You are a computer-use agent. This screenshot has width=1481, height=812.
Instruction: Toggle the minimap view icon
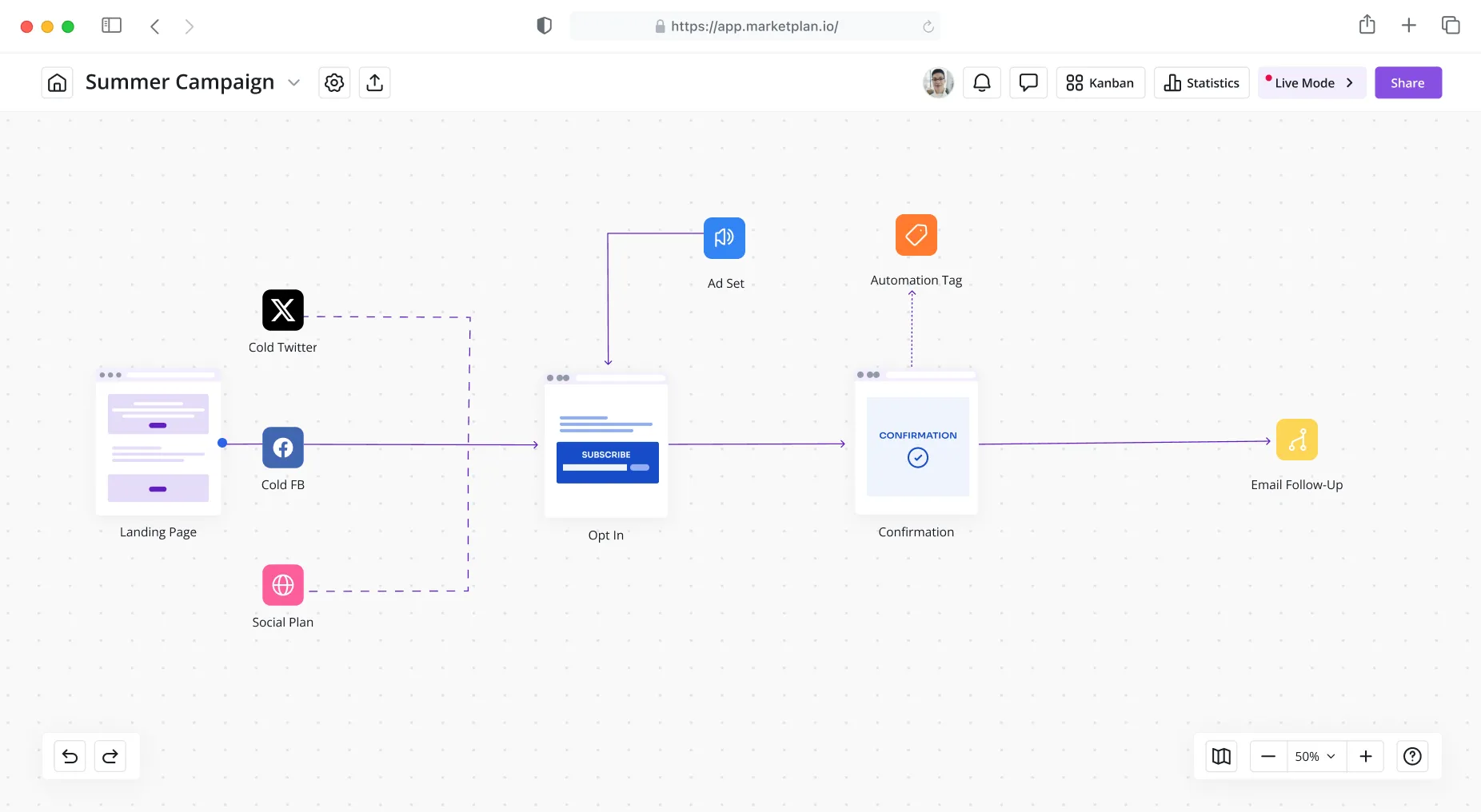pyautogui.click(x=1221, y=756)
